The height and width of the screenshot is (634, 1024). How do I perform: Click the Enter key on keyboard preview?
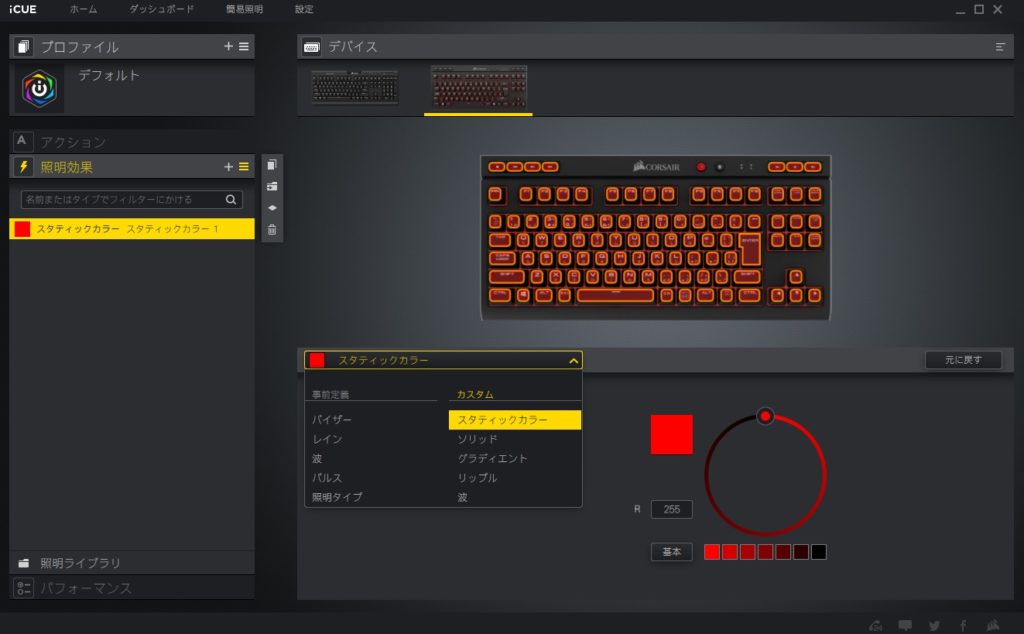point(750,249)
